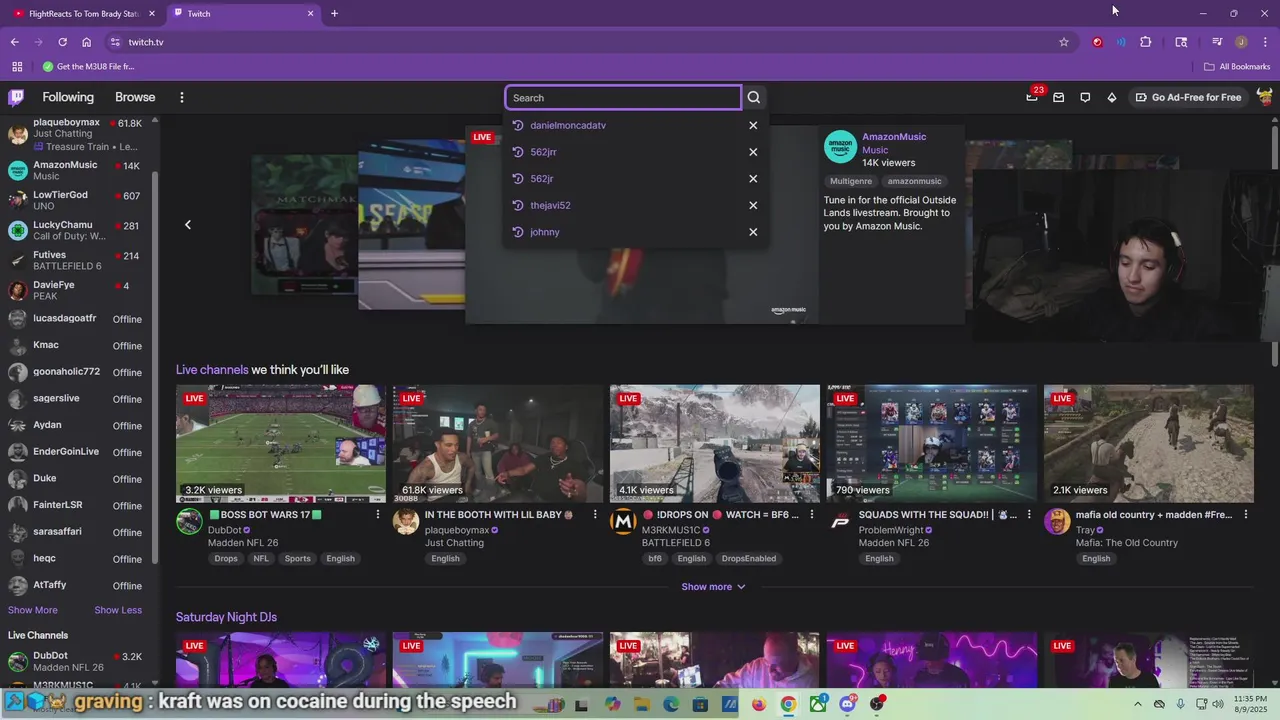Click AmazonMusic channel name in featured panel
Image resolution: width=1280 pixels, height=720 pixels.
894,137
